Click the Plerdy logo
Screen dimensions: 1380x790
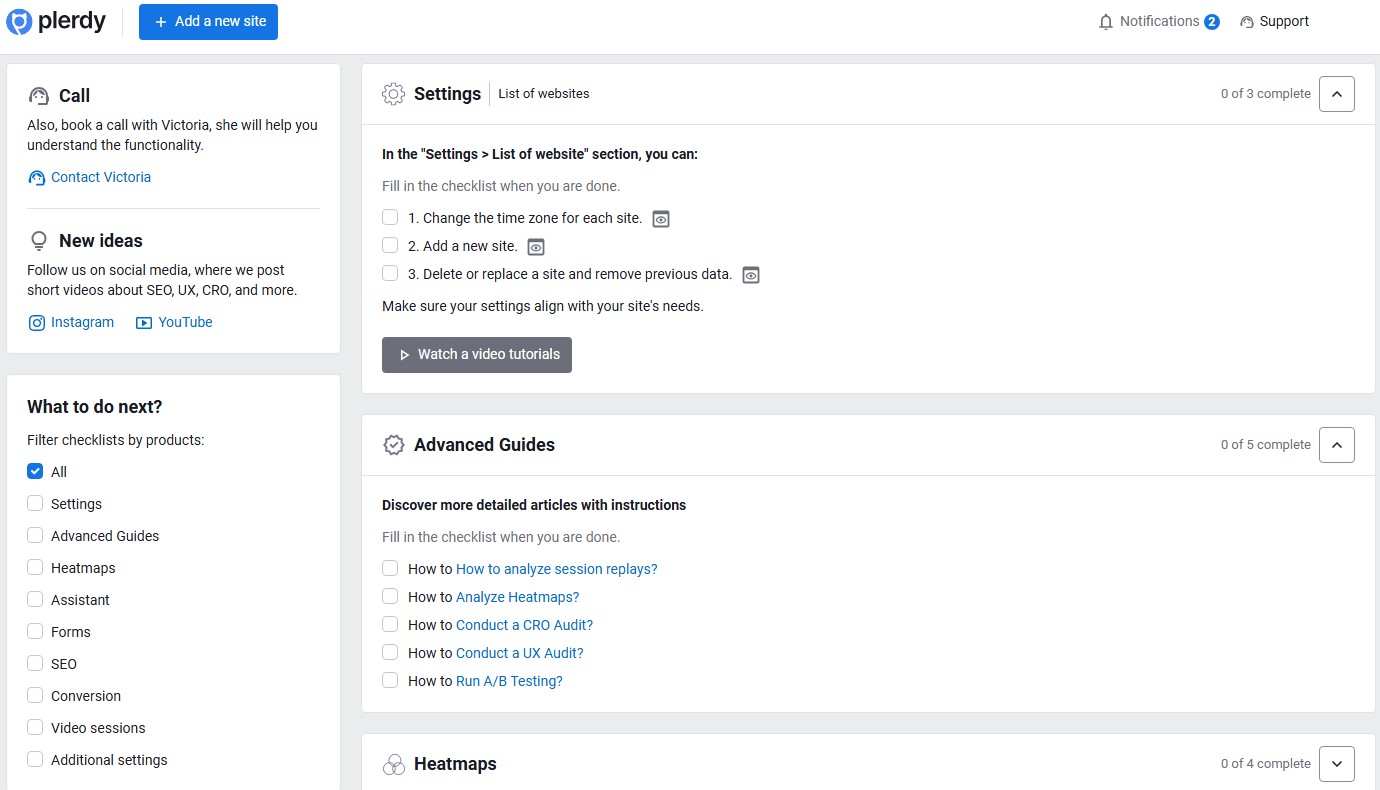[x=56, y=21]
